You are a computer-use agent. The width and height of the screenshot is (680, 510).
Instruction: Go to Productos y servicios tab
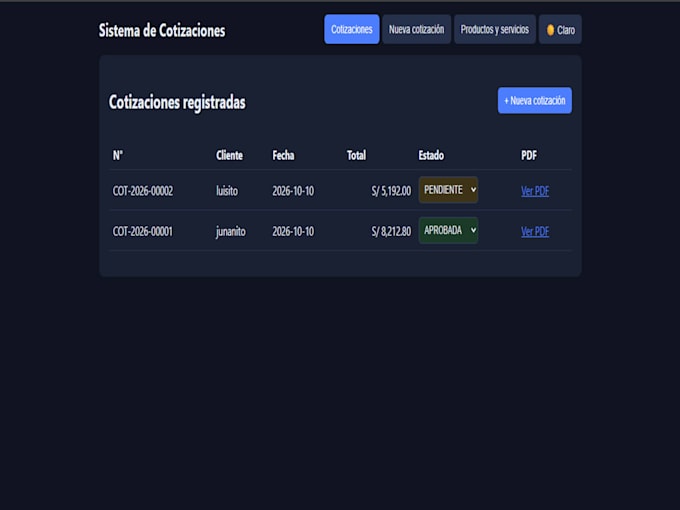click(494, 29)
